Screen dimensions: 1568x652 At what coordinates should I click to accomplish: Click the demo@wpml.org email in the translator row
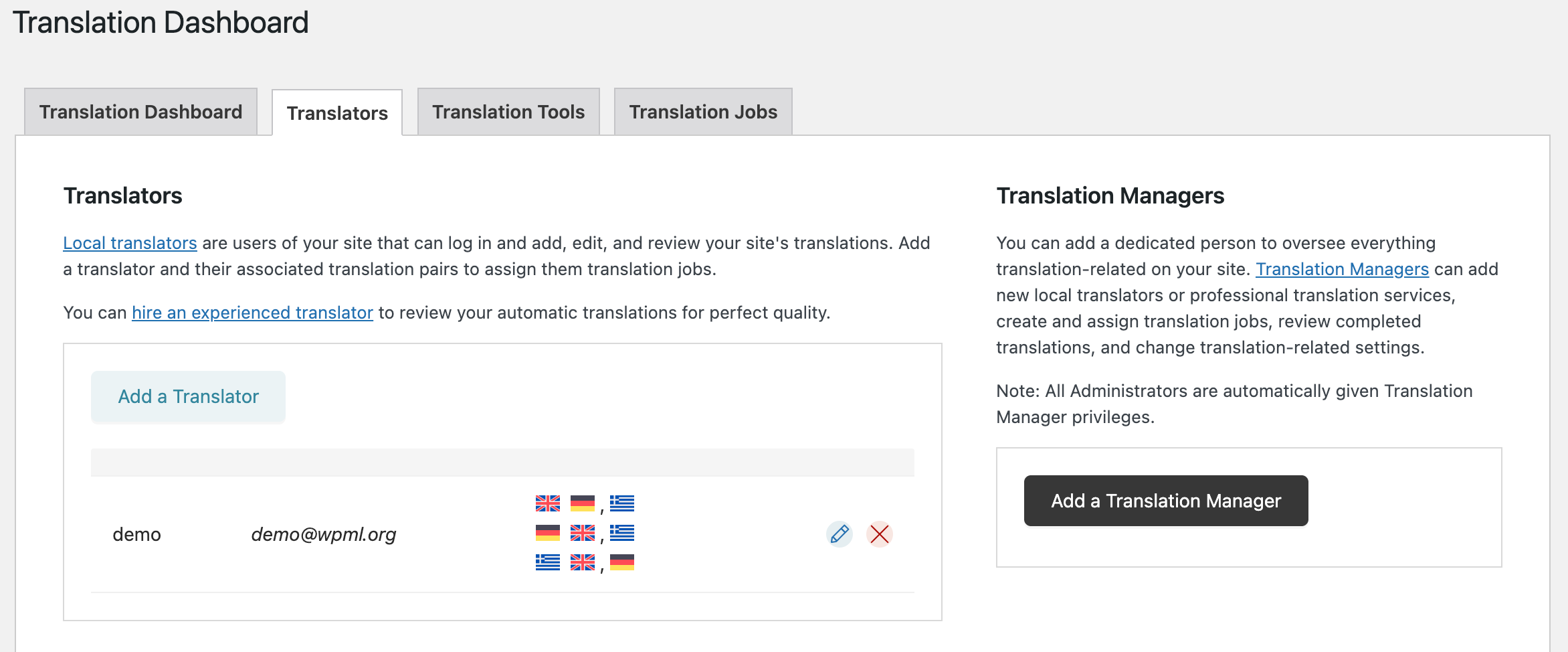[x=324, y=534]
